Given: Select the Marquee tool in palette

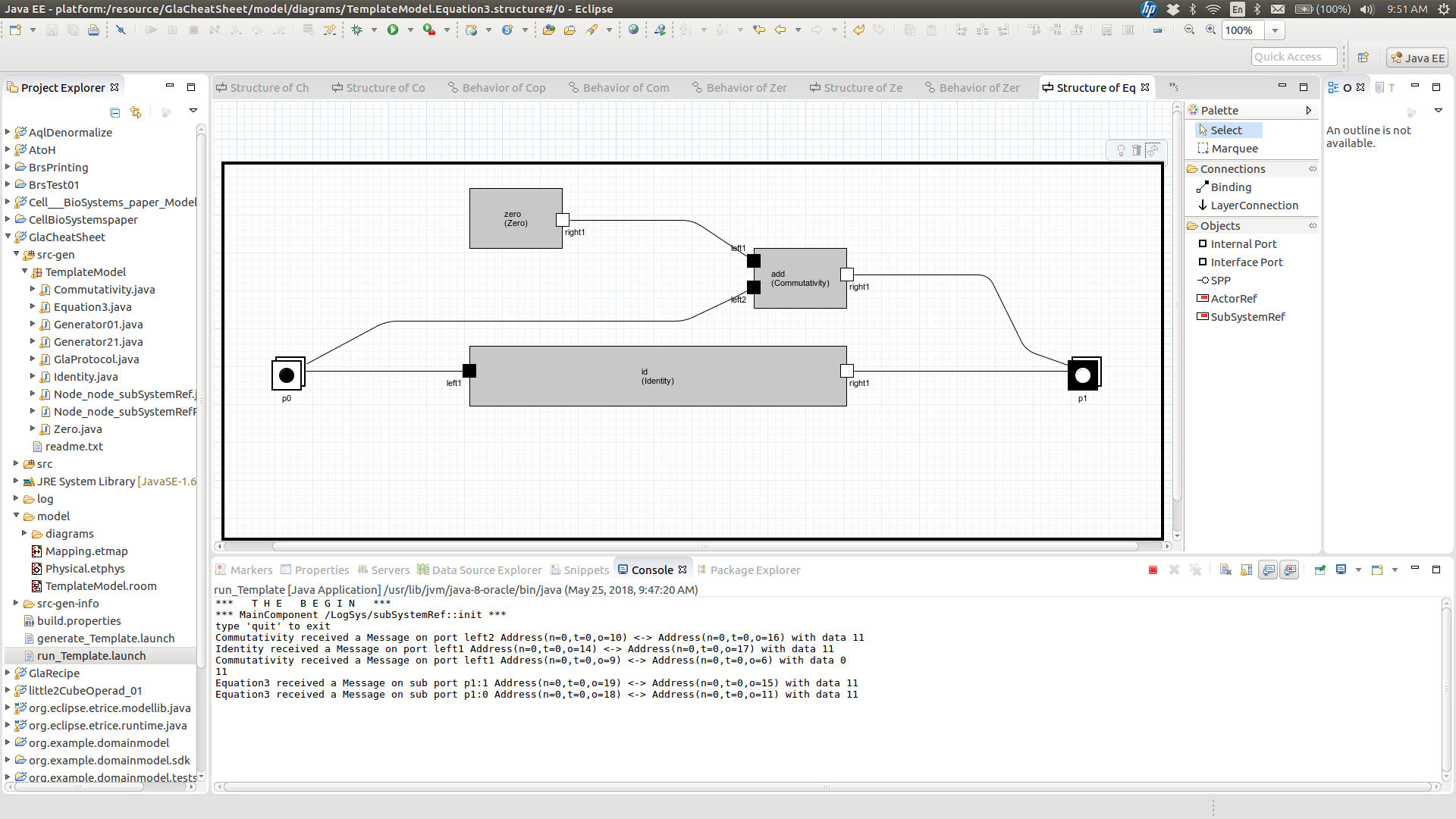Looking at the screenshot, I should (x=1234, y=149).
